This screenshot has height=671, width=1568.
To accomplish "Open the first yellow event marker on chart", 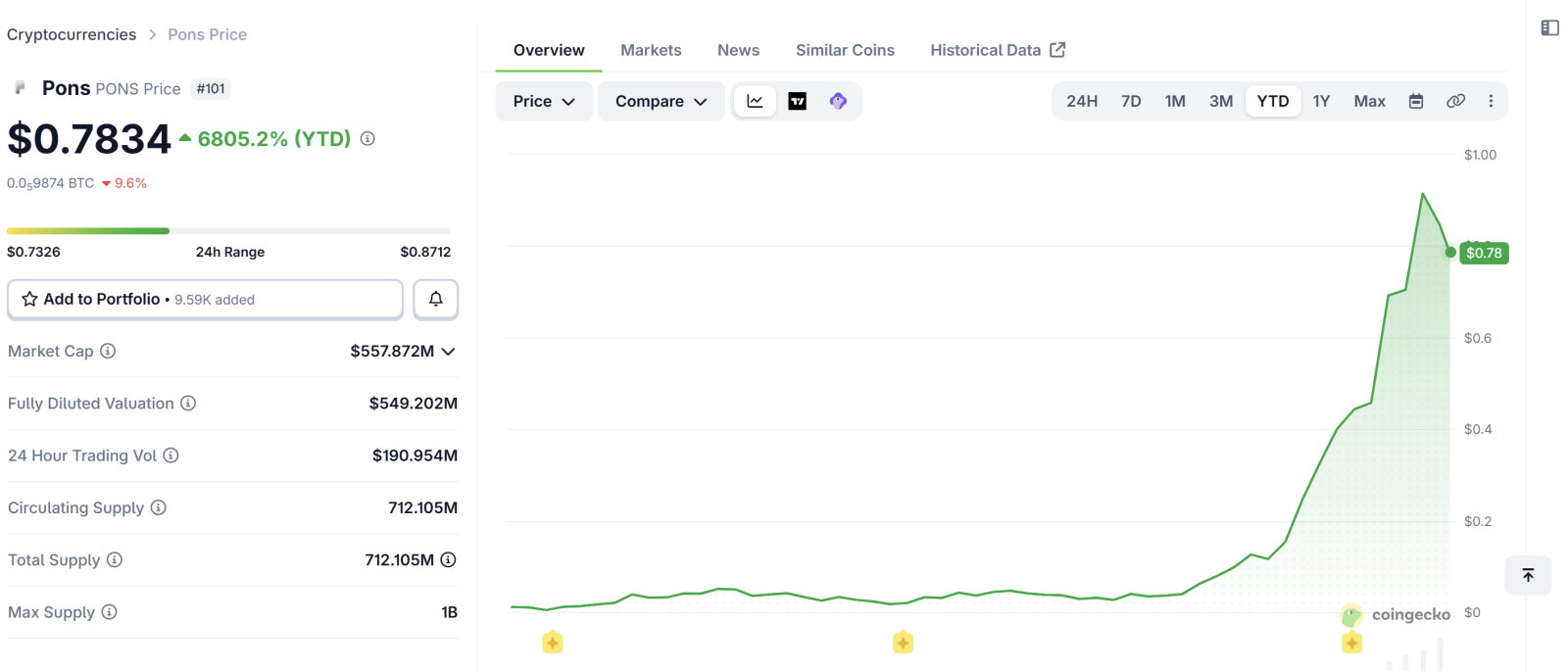I will coord(553,643).
